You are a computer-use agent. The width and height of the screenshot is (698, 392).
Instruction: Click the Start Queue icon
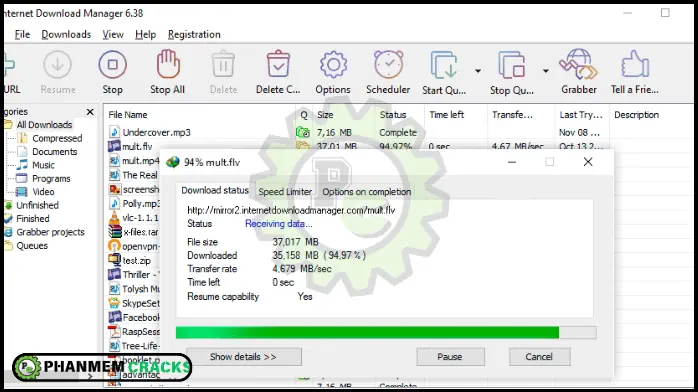(444, 65)
